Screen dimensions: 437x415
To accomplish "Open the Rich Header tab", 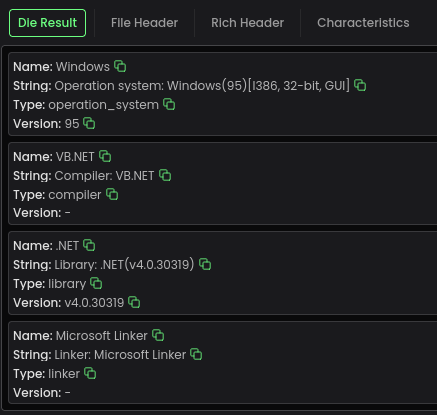I will [x=247, y=23].
